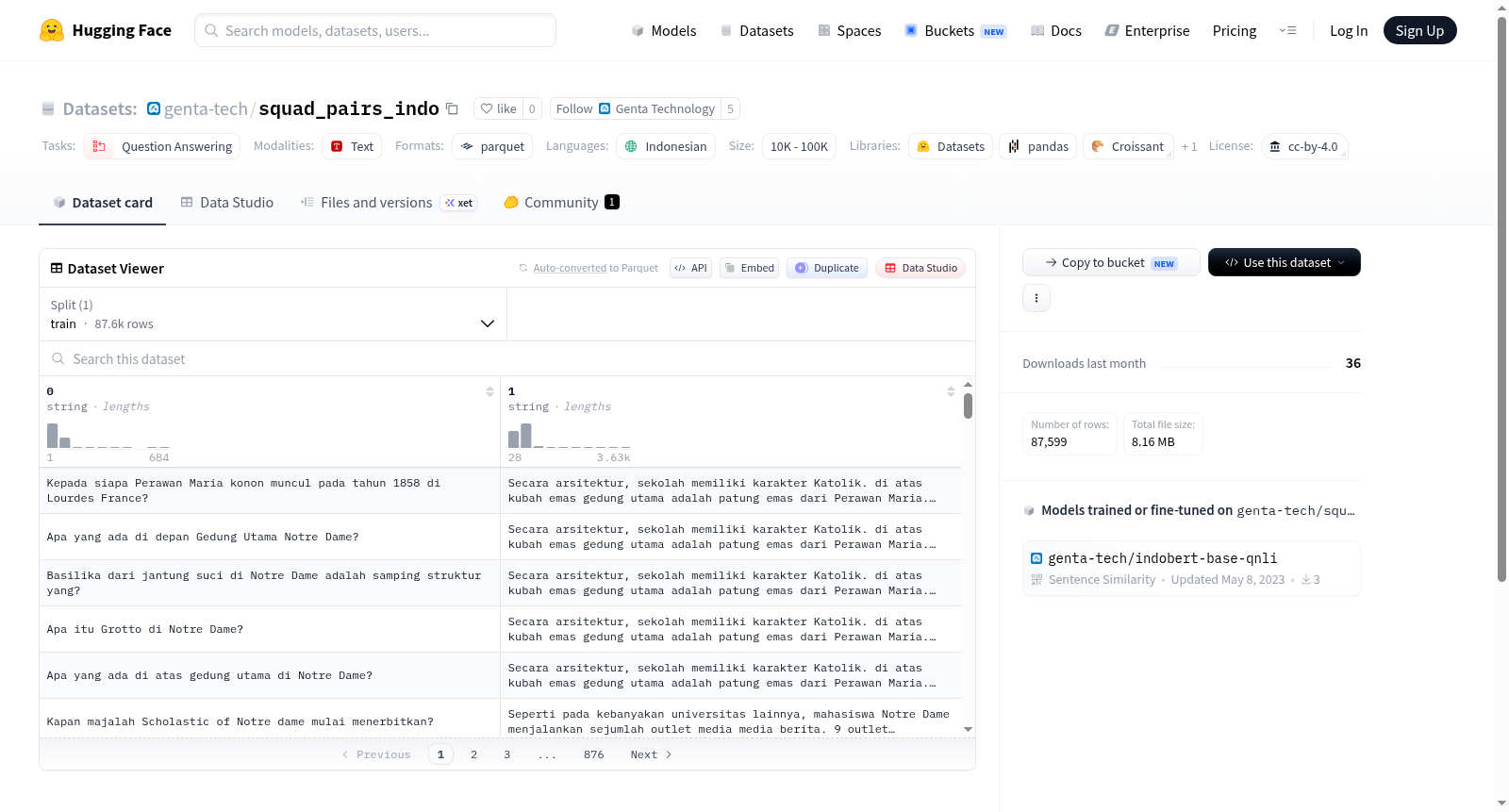
Task: Open Enterprise in top navigation
Action: 1148,30
